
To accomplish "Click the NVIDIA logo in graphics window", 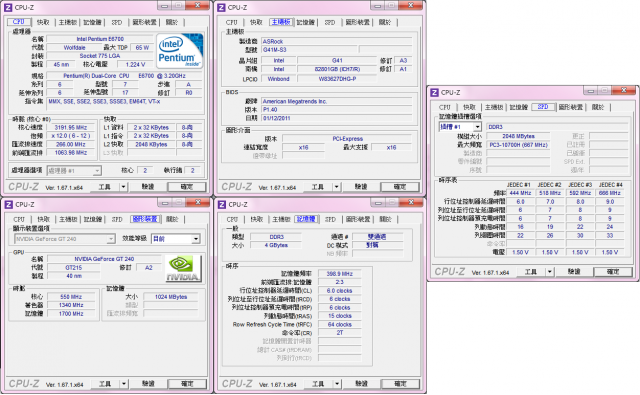I will (x=183, y=269).
